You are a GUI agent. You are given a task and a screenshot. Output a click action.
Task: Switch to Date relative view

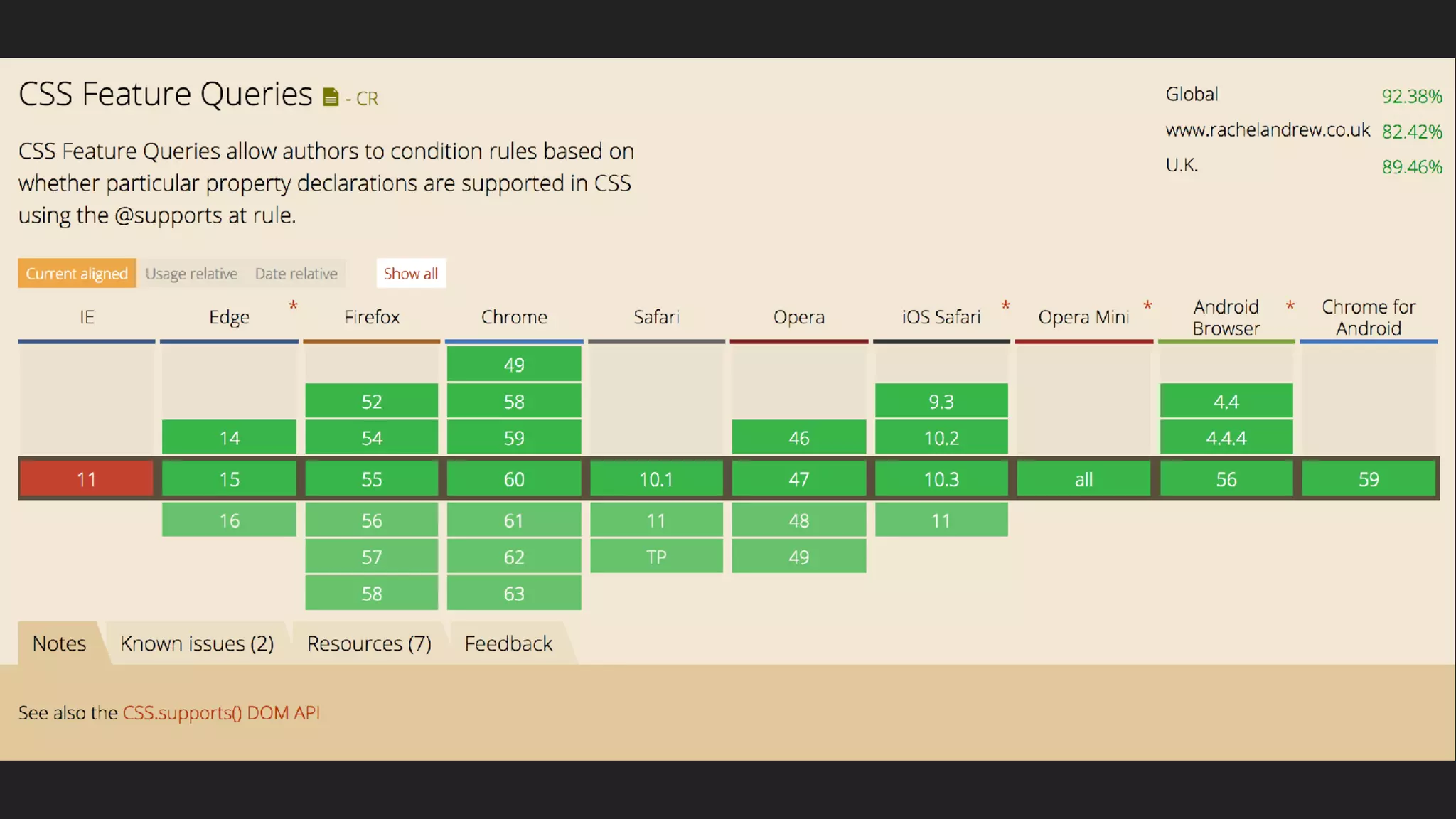(x=296, y=274)
